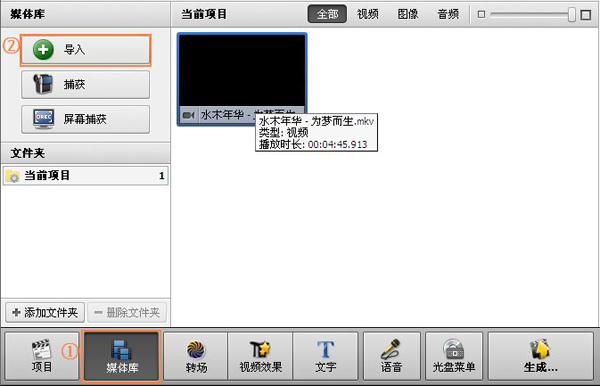Click the large thumbnail size icon
Viewport: 600px width, 386px height.
pyautogui.click(x=585, y=15)
